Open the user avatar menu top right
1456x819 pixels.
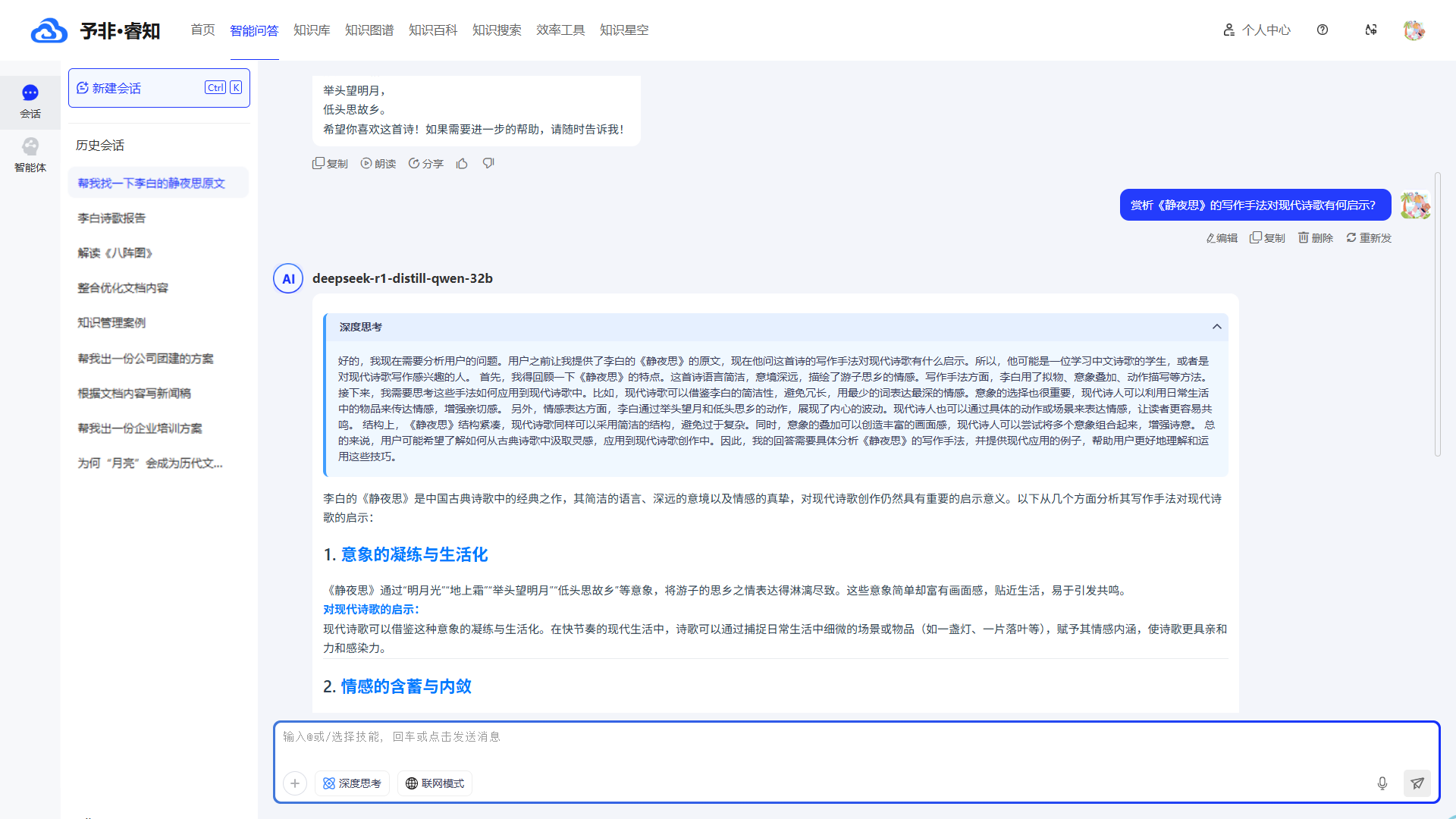[1414, 30]
